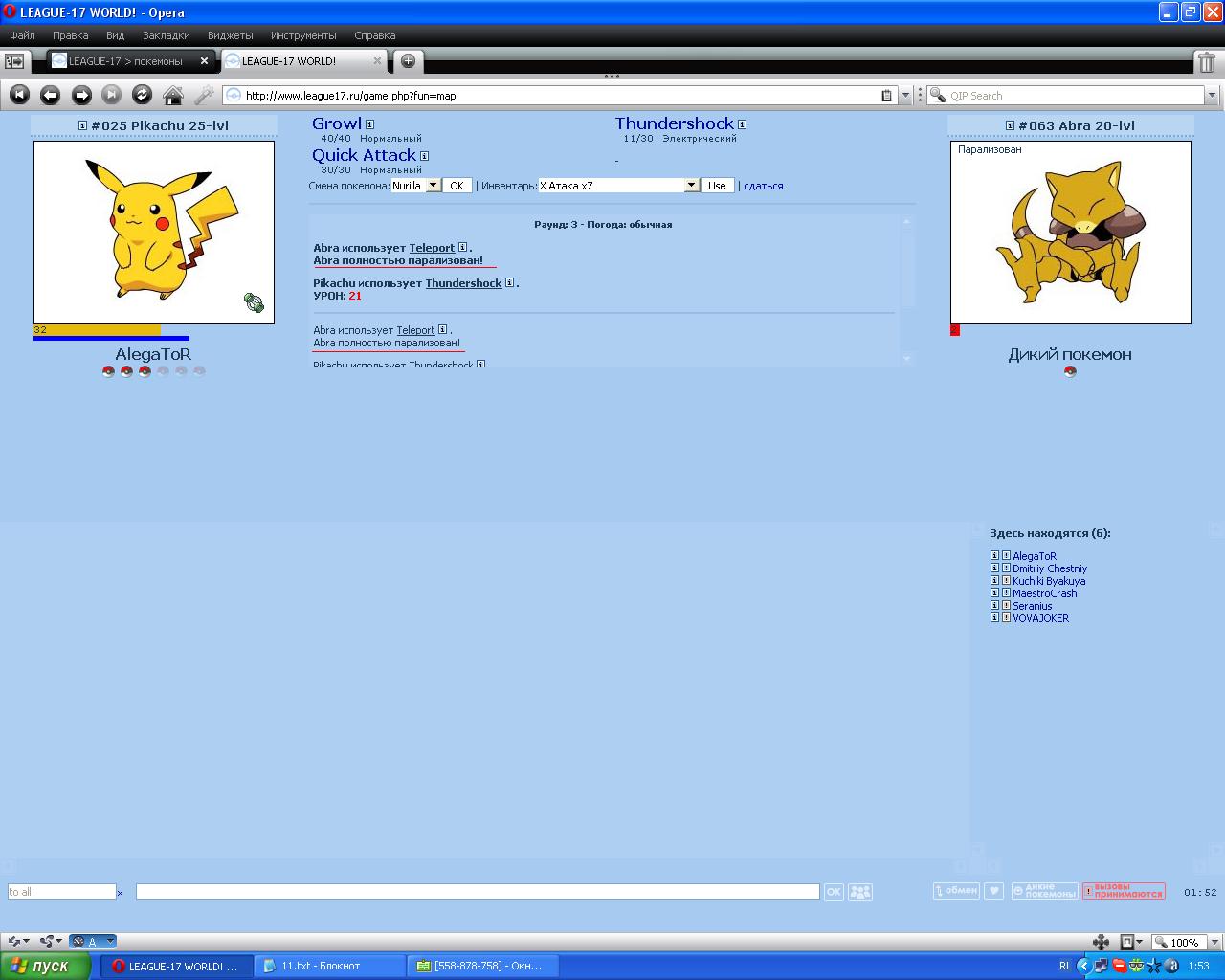Viewport: 1225px width, 980px height.
Task: Show hidden system tray icons
Action: [1083, 967]
